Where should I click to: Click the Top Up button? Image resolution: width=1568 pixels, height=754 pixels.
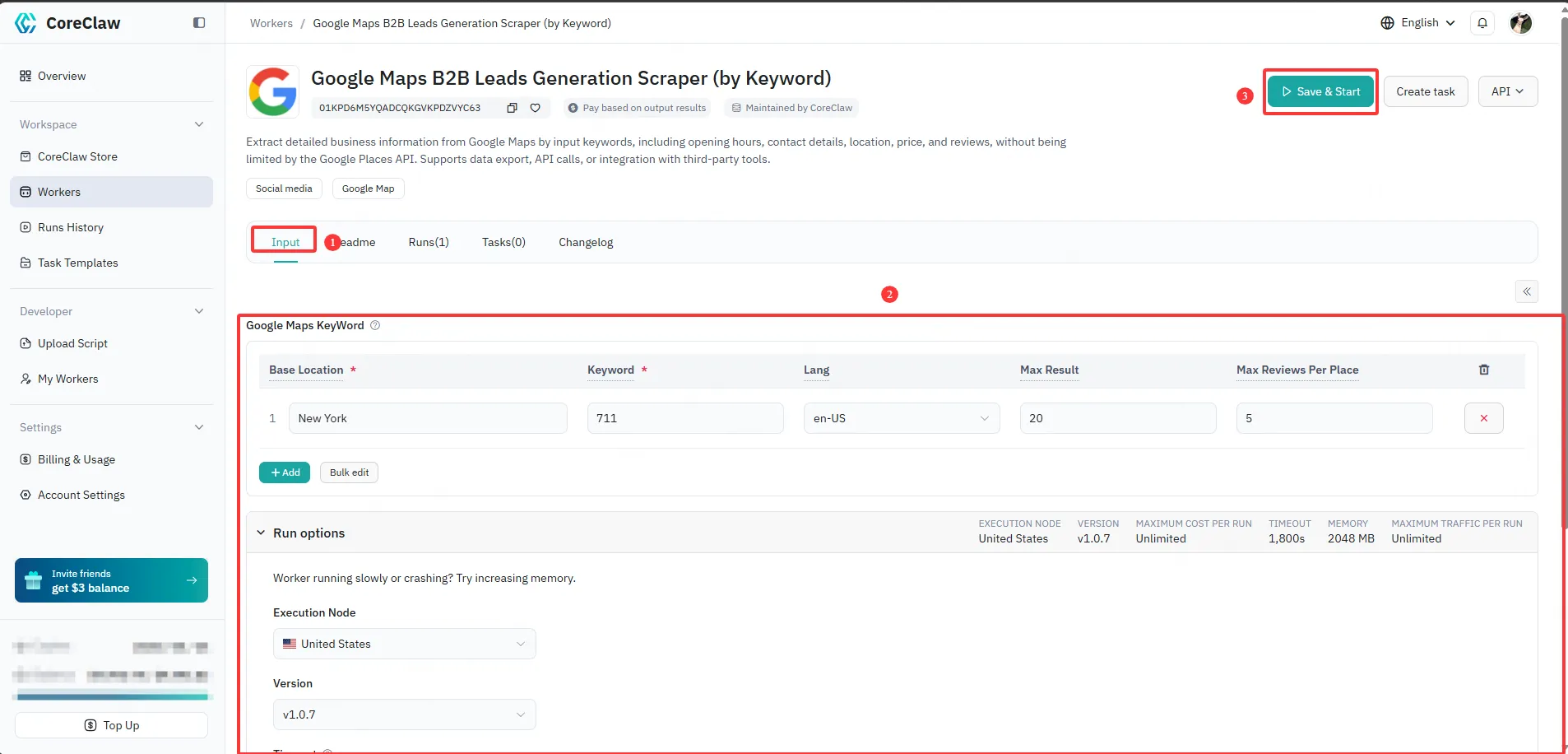point(111,725)
